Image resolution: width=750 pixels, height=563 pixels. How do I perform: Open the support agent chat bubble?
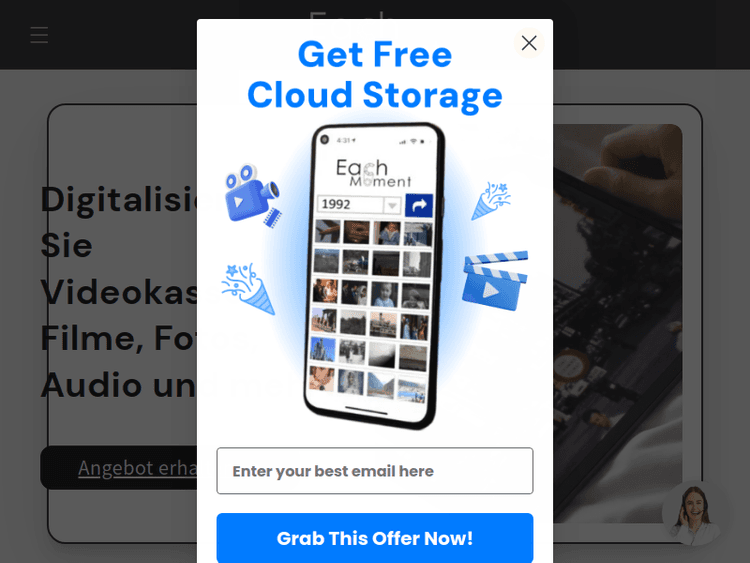pos(696,513)
